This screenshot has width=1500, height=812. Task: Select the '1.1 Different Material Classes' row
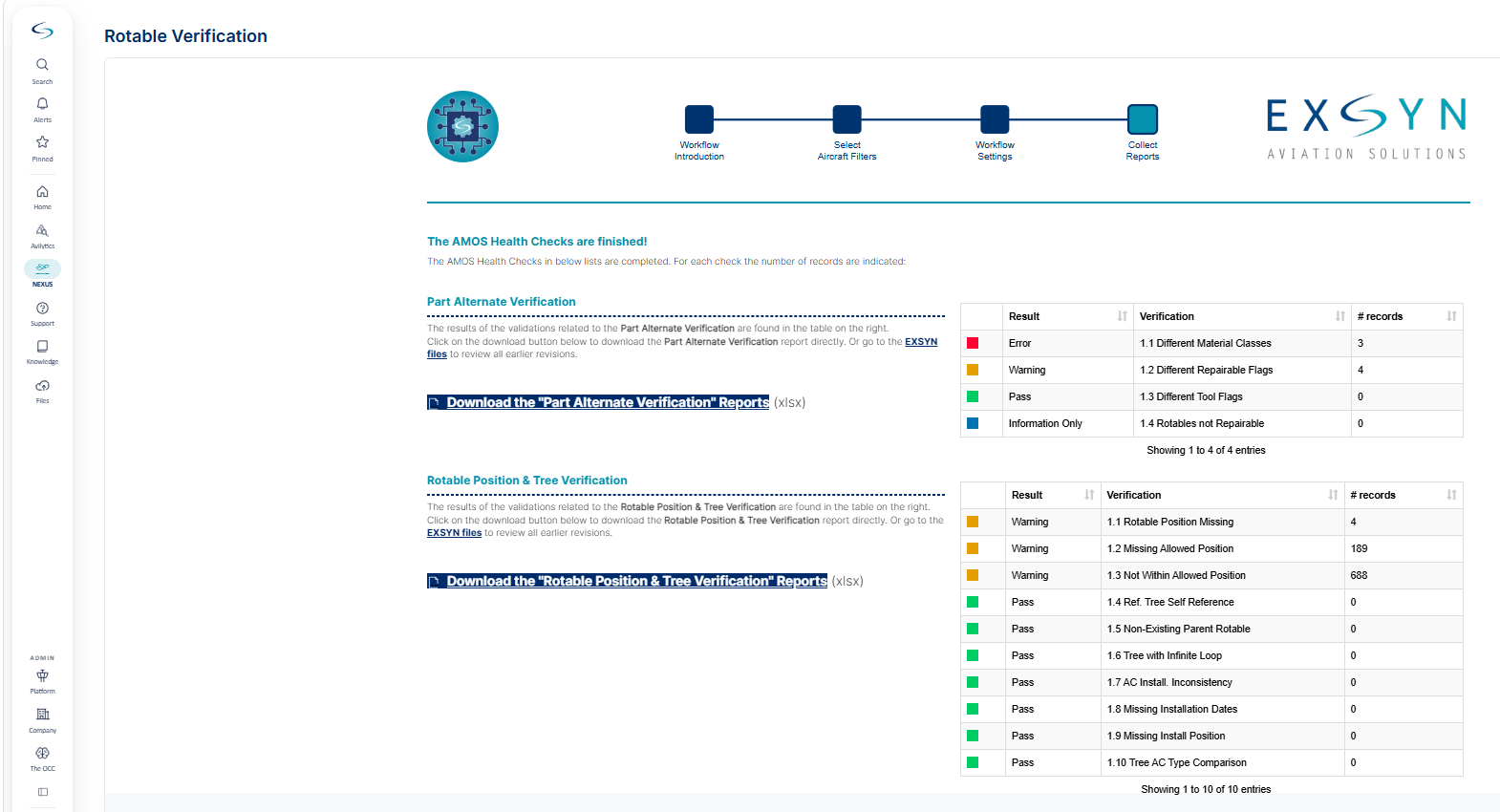[x=1211, y=343]
